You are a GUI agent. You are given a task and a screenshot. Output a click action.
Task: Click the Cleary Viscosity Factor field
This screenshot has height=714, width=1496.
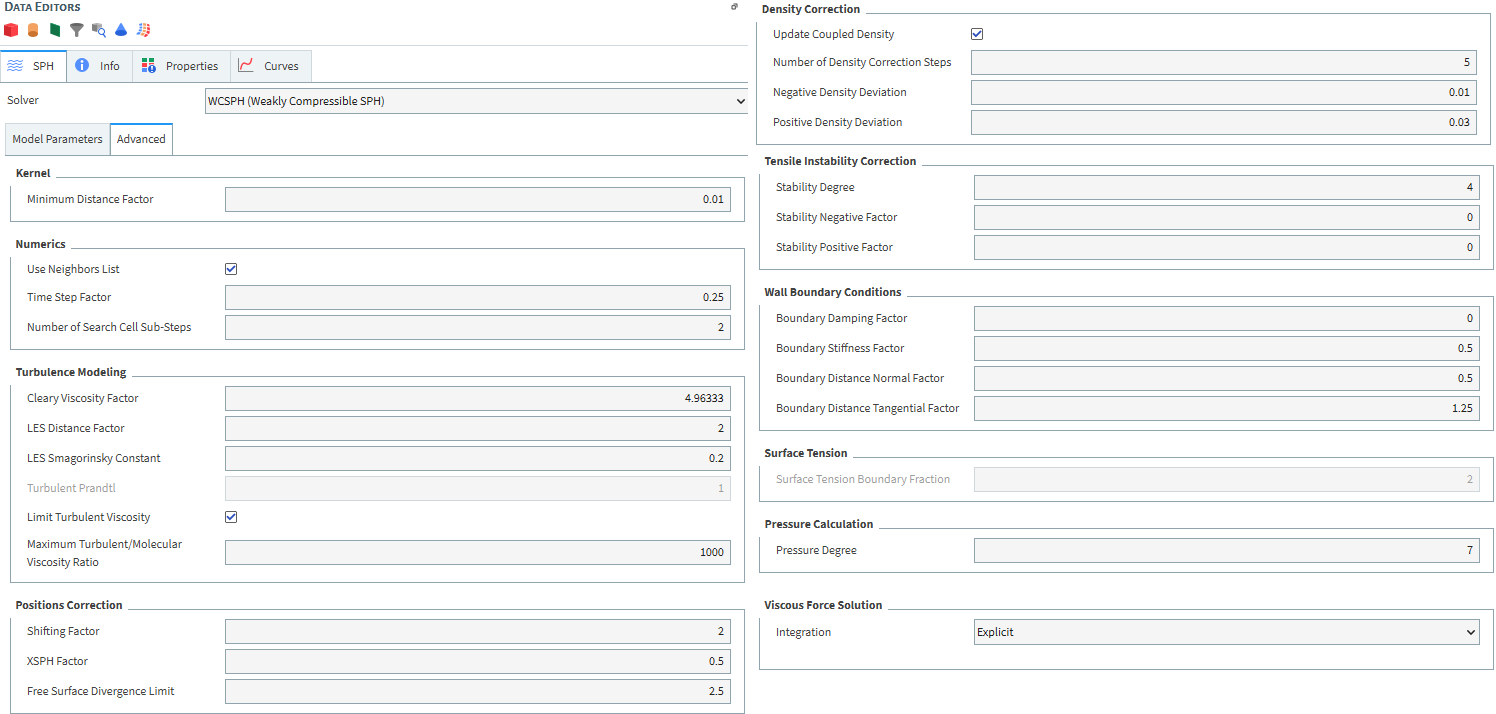click(x=478, y=398)
